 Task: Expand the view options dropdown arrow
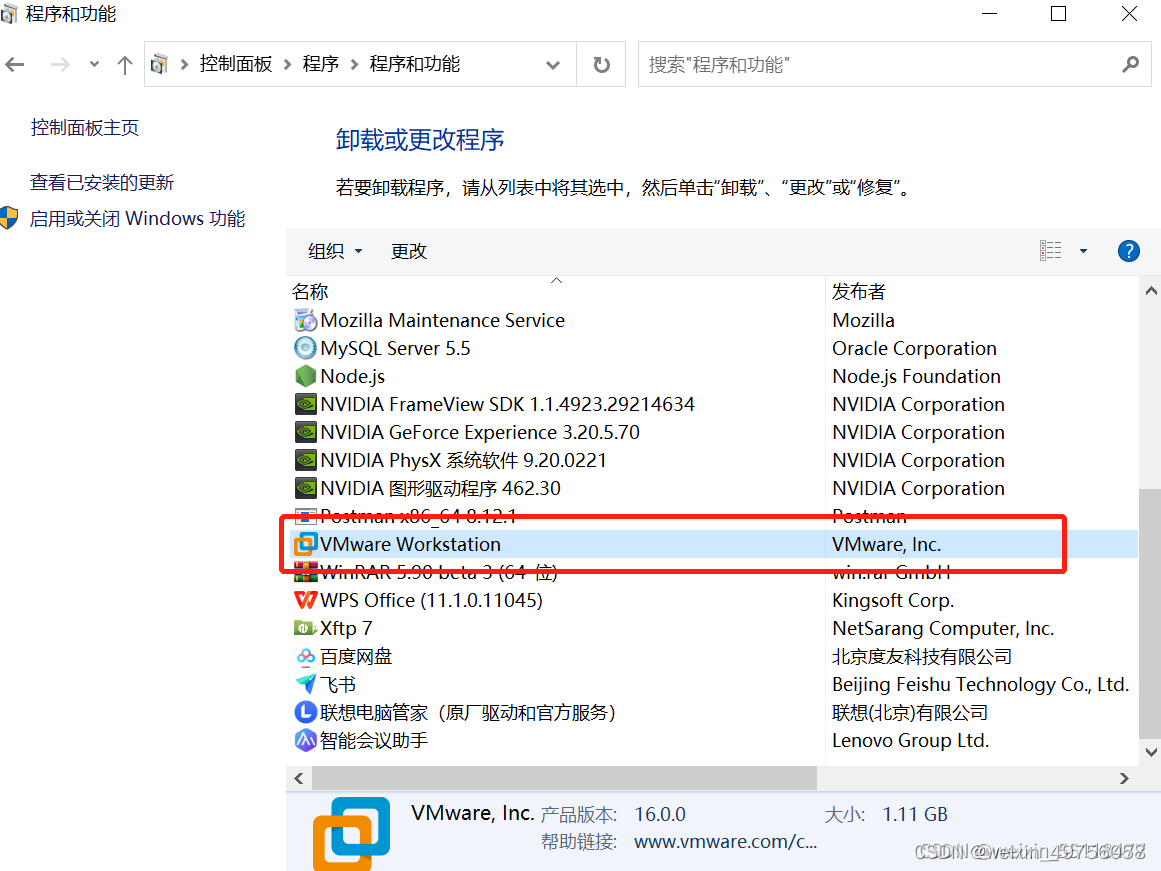[1083, 251]
